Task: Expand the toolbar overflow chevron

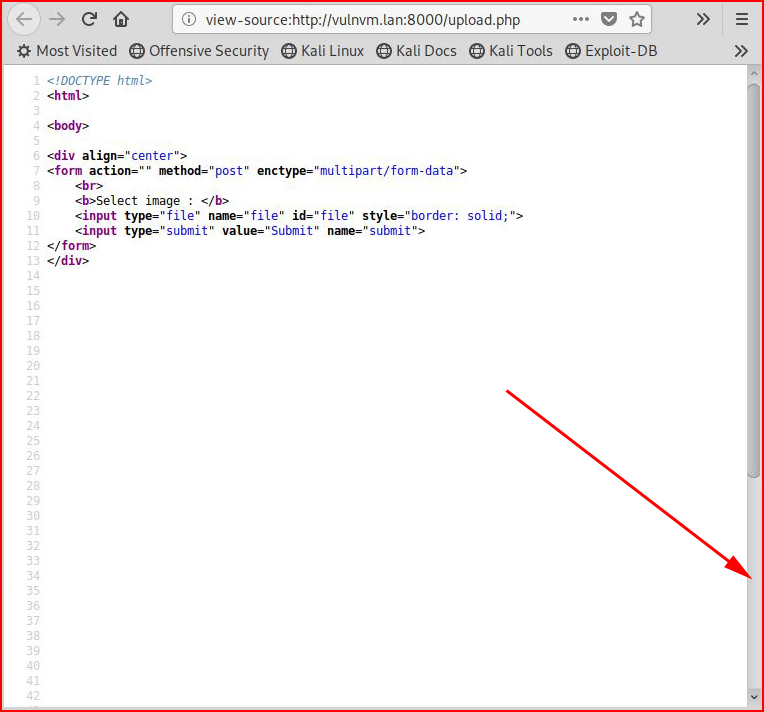Action: coord(703,19)
